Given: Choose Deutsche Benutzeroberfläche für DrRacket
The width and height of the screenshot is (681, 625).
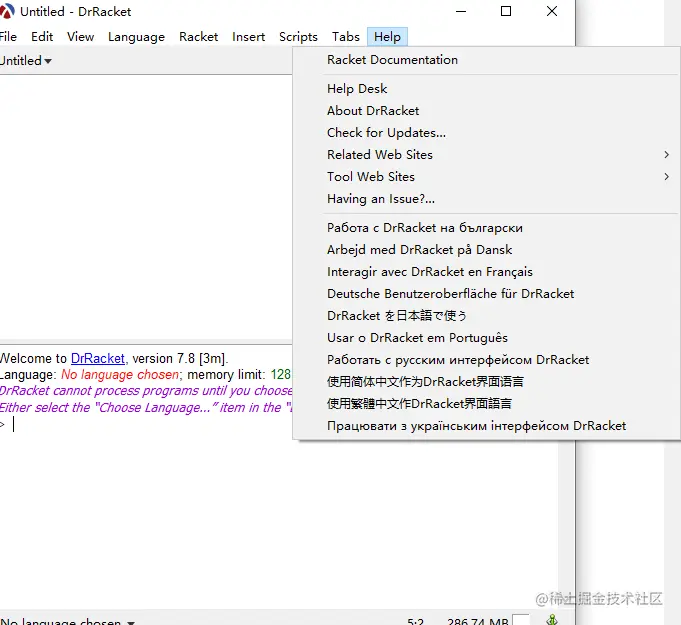Looking at the screenshot, I should (486, 294).
